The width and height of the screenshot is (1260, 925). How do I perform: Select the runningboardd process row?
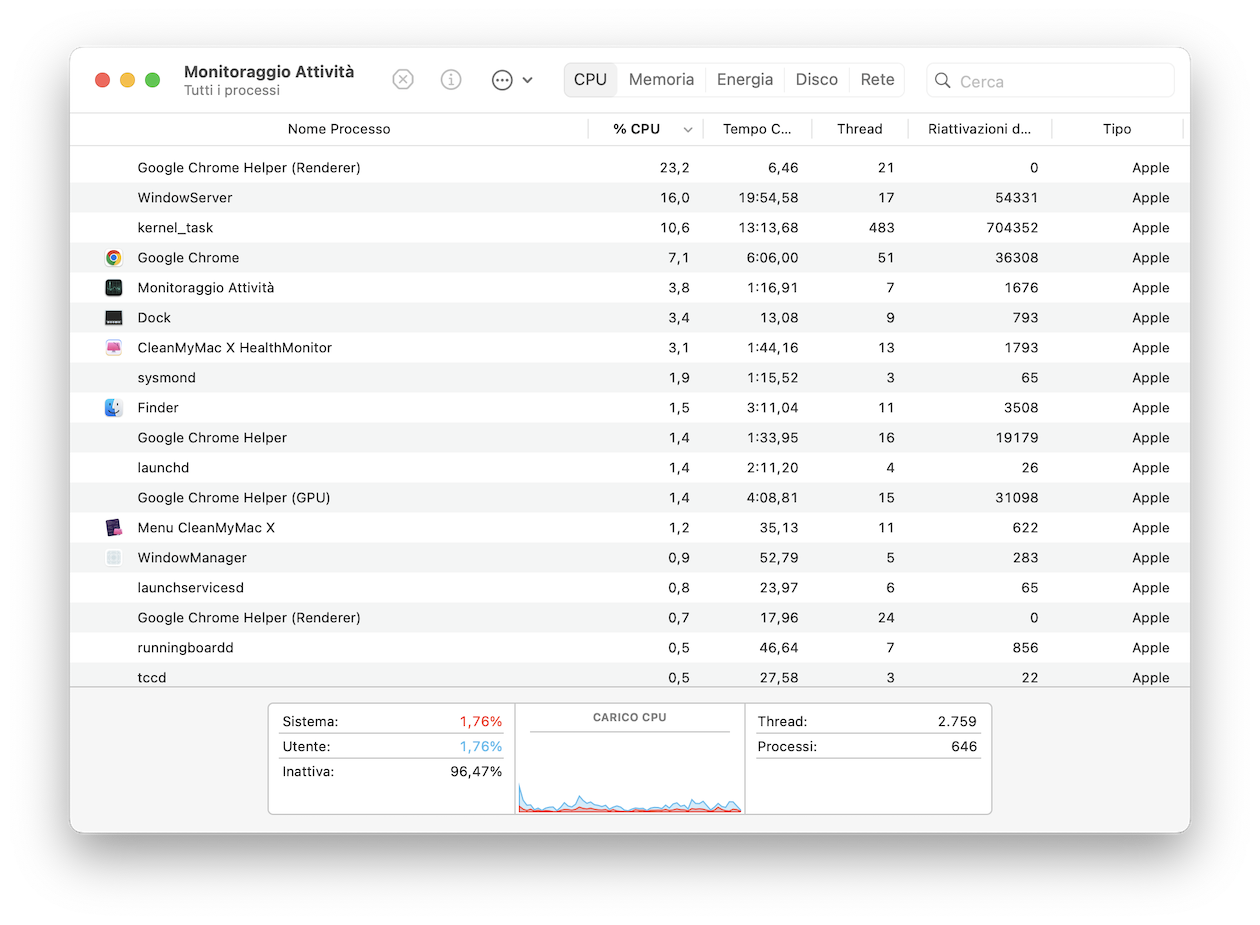pyautogui.click(x=630, y=648)
